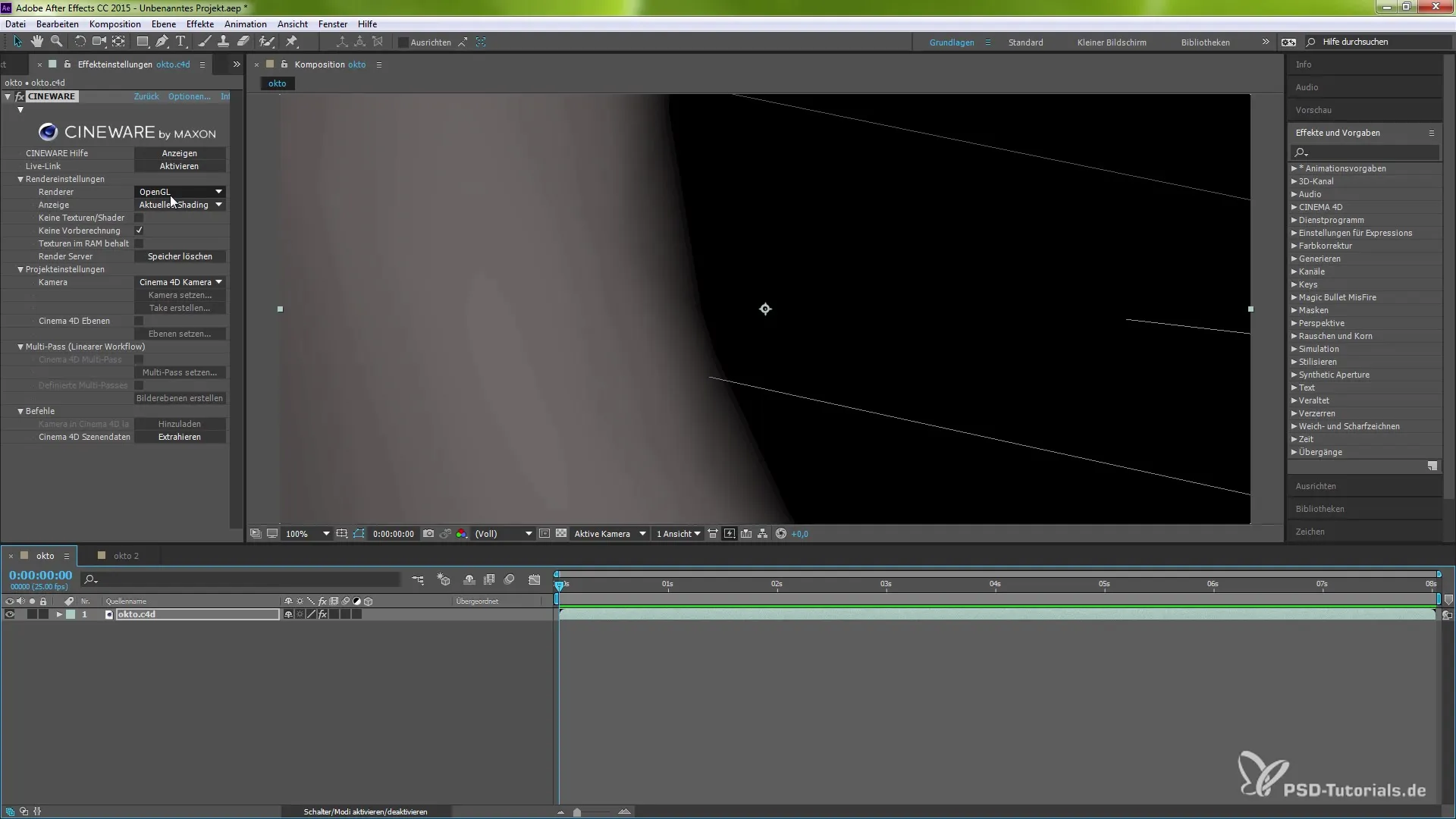Screen dimensions: 1456x819
Task: Click the adjust exposure +0,0 value
Action: (800, 534)
